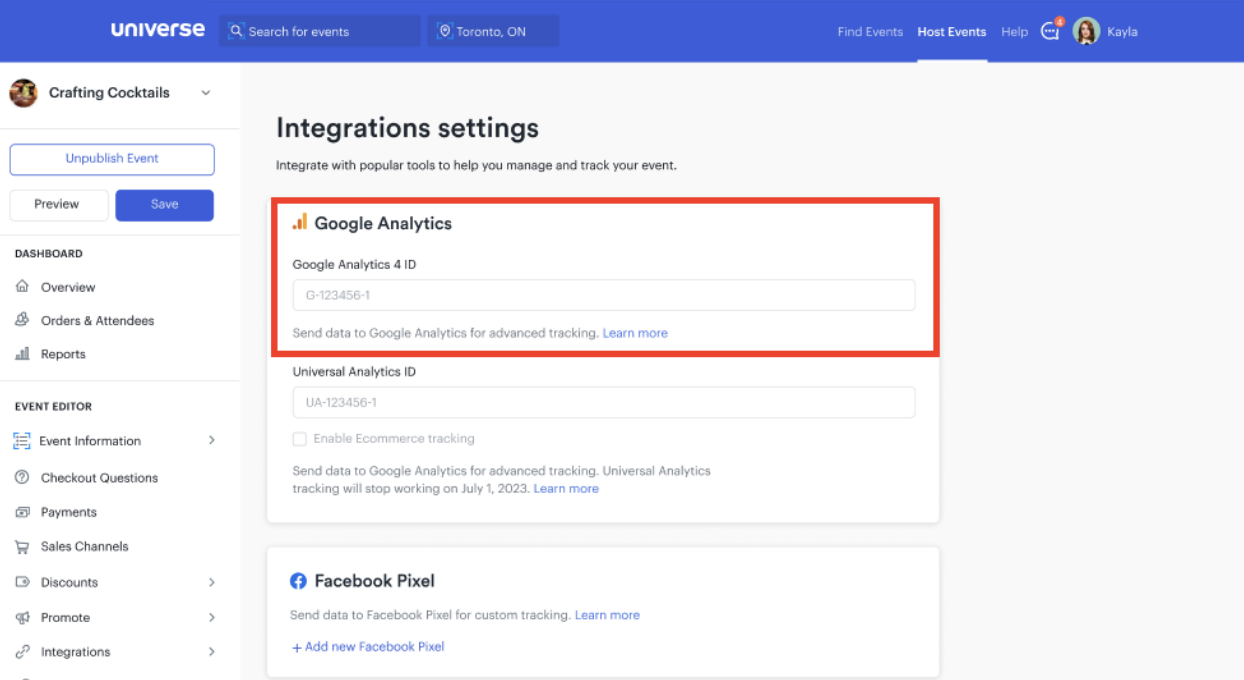This screenshot has width=1244, height=680.
Task: Click the blue Save button
Action: point(165,205)
